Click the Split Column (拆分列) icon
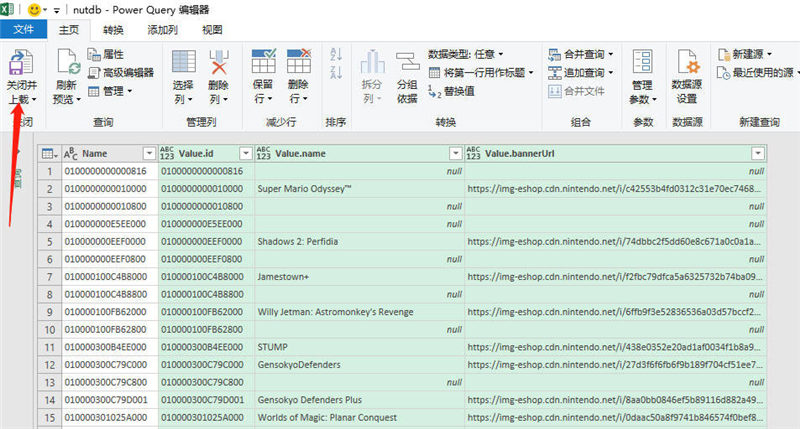This screenshot has width=800, height=429. (372, 62)
